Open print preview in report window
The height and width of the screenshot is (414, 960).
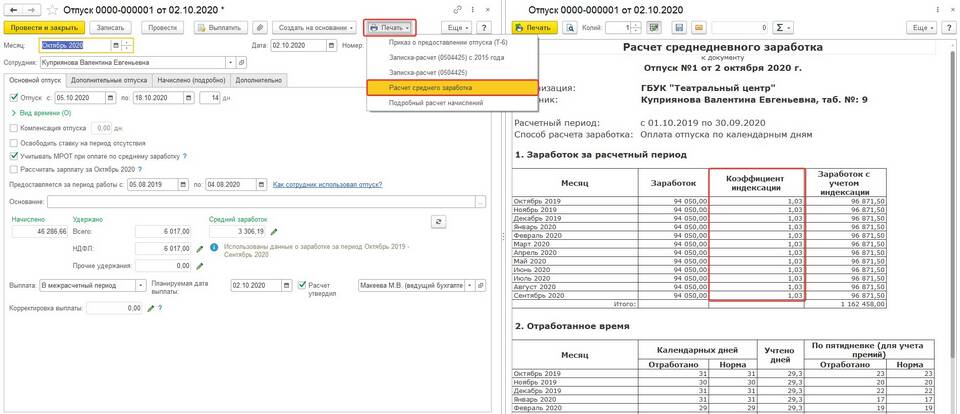click(x=571, y=28)
